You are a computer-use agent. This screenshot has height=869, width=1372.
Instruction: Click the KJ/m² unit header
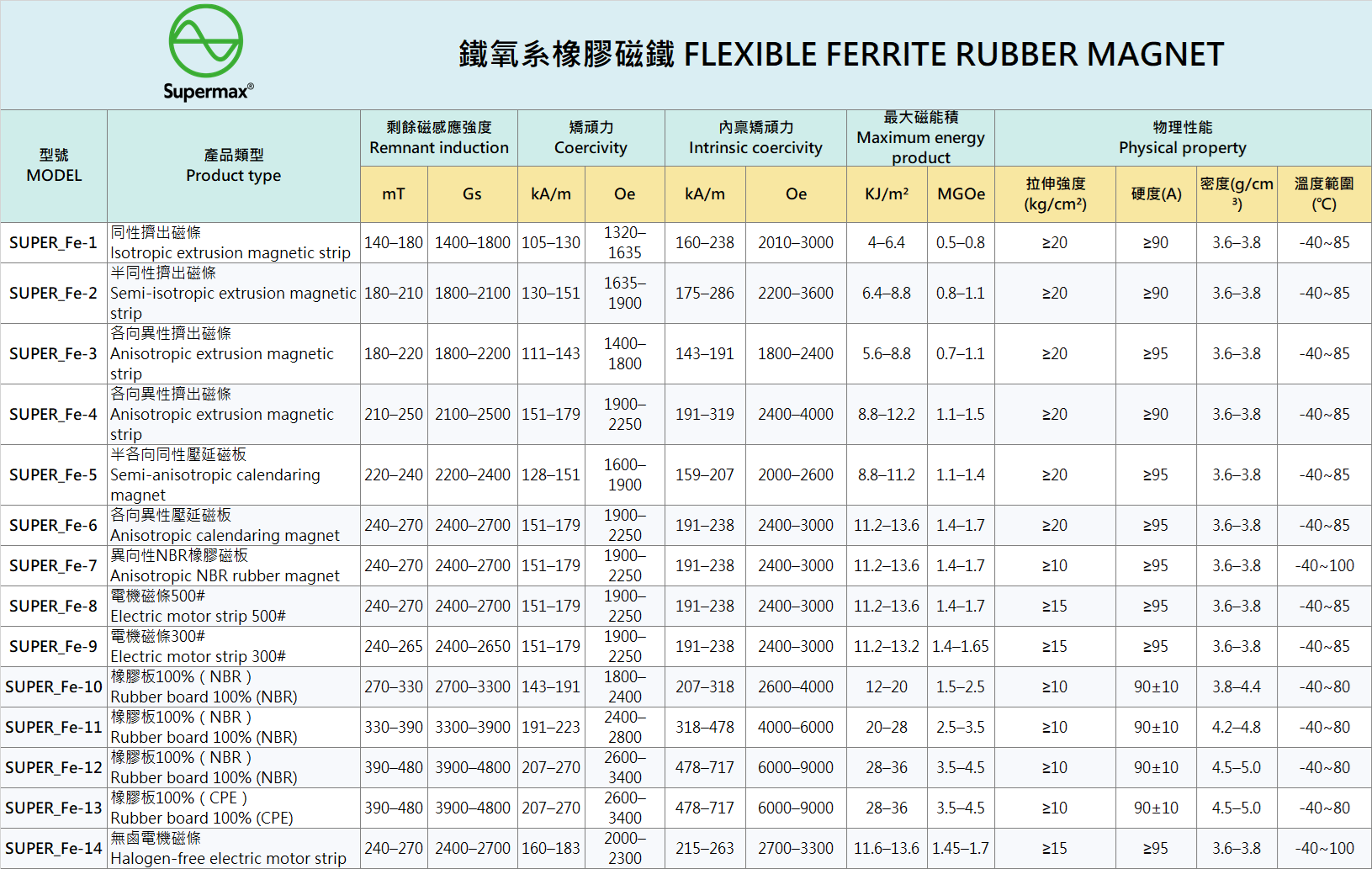887,194
